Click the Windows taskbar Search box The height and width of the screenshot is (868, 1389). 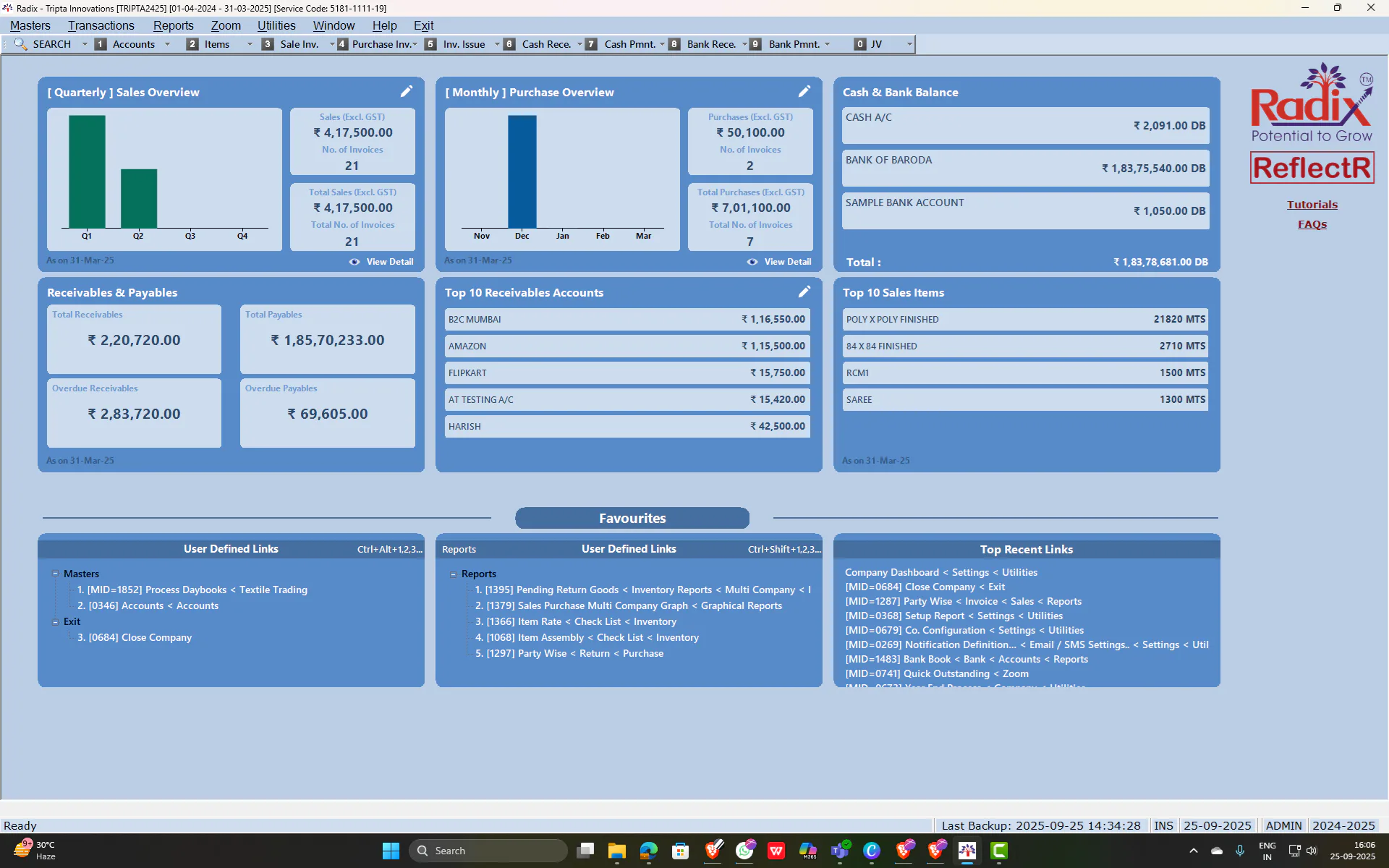pyautogui.click(x=489, y=851)
